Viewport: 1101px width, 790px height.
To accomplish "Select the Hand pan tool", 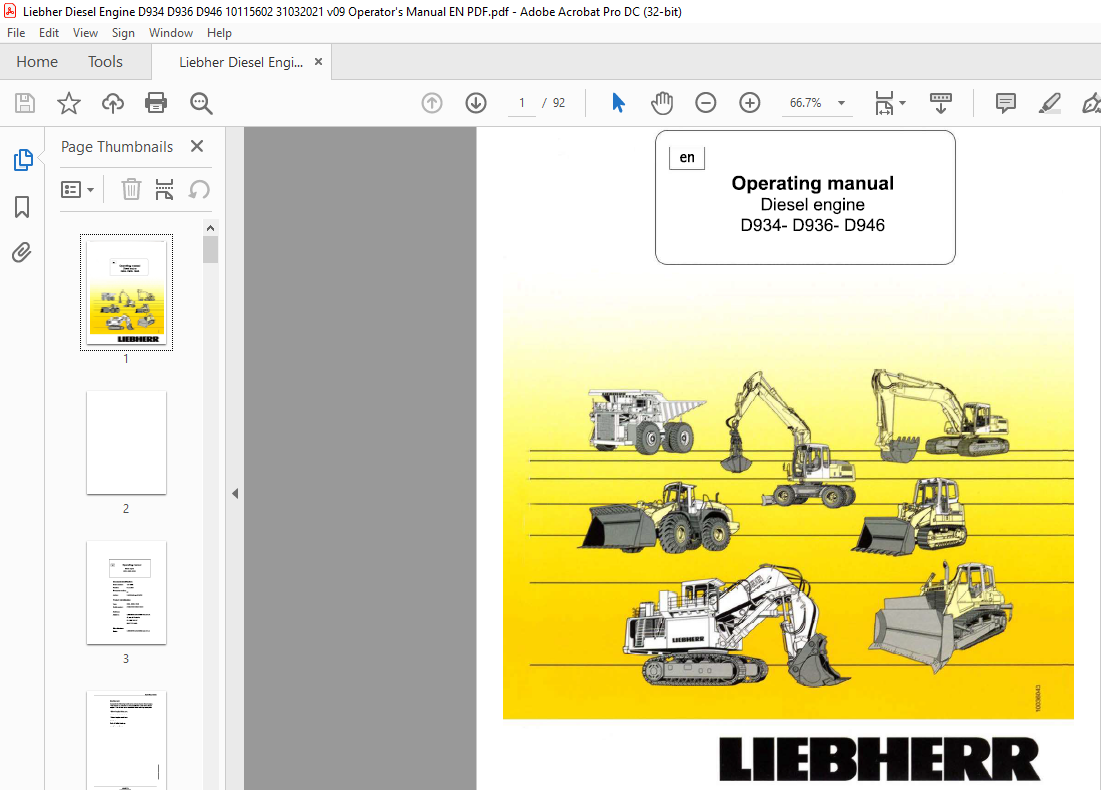I will click(x=661, y=103).
